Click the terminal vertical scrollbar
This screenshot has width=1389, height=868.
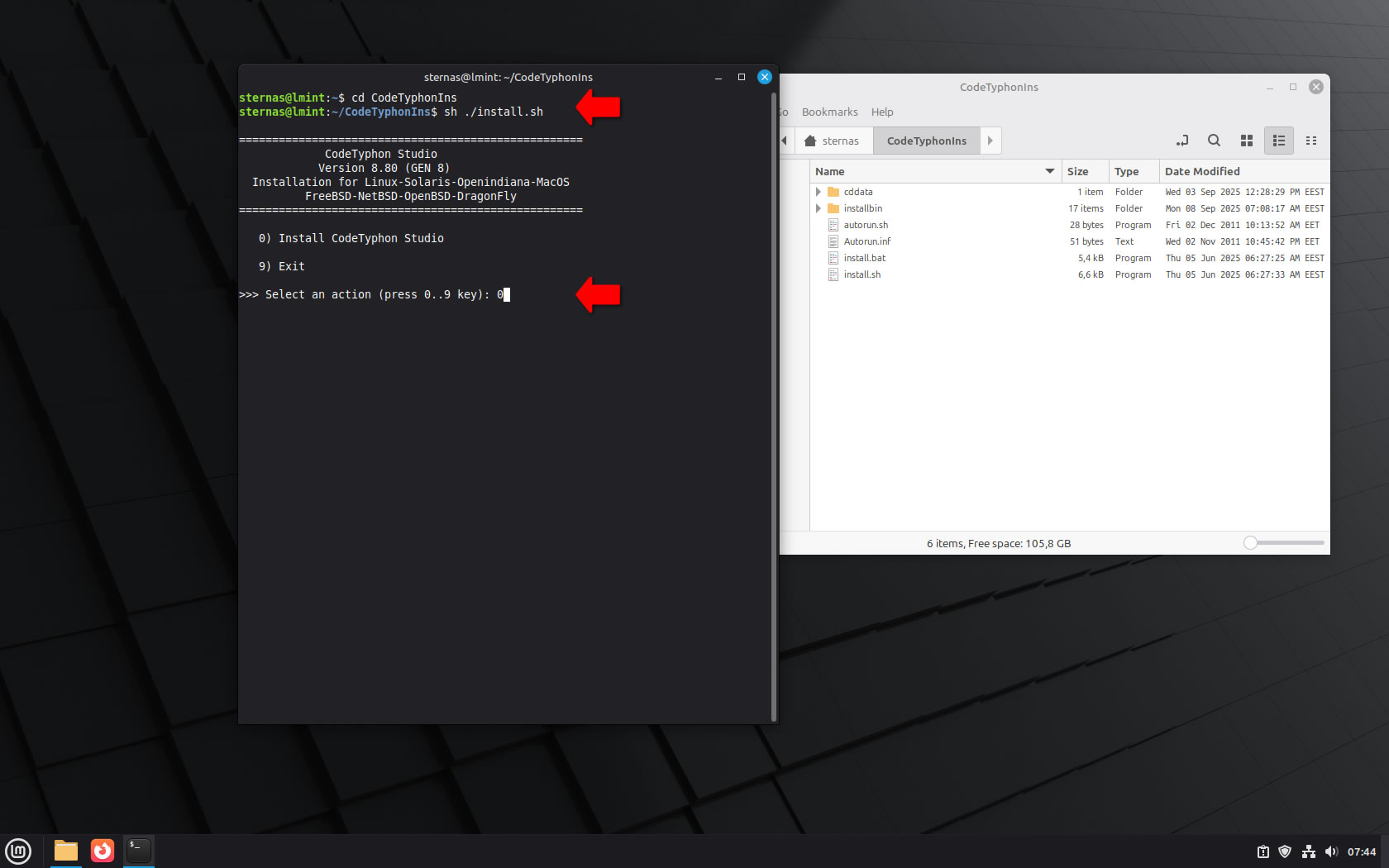[x=774, y=405]
